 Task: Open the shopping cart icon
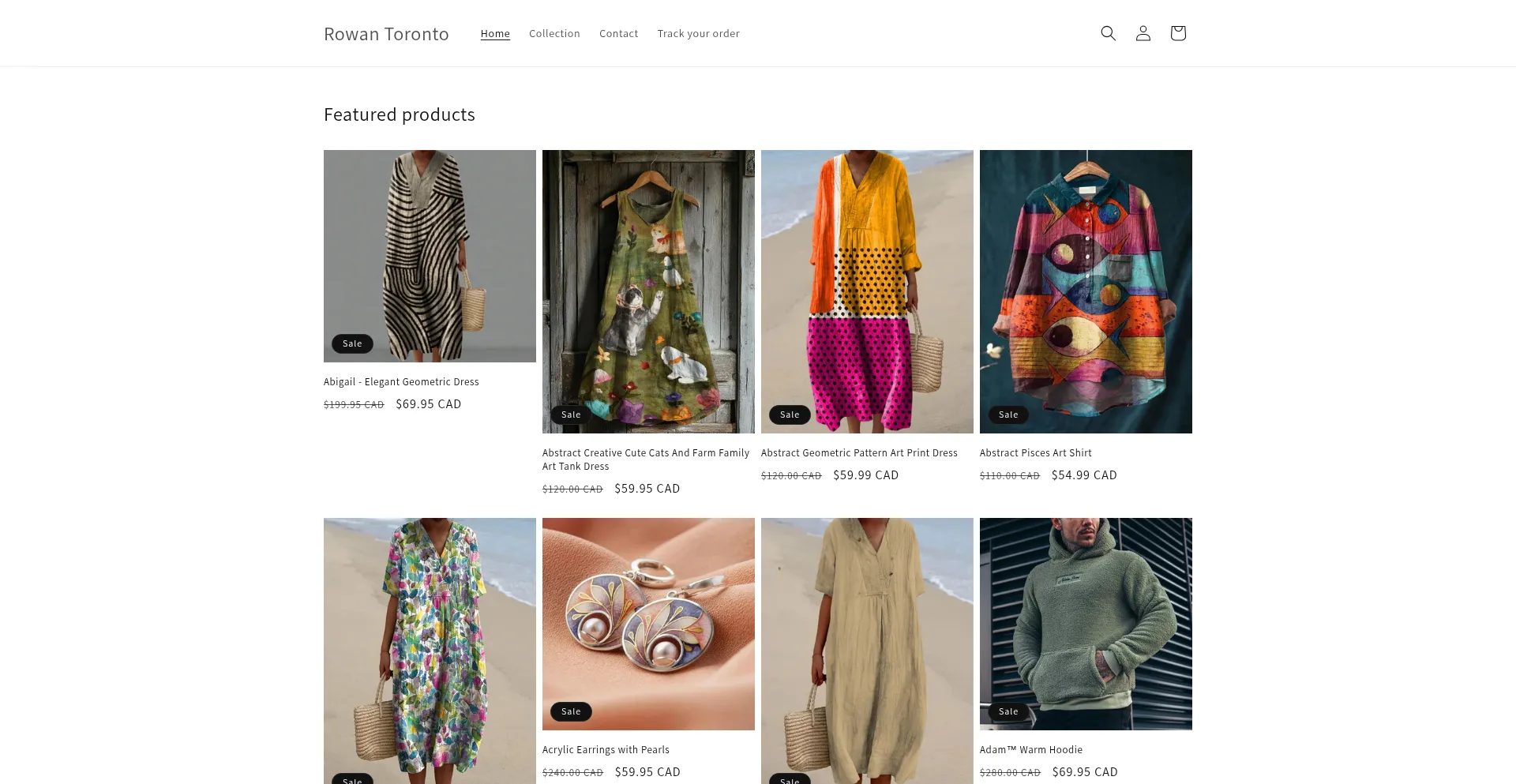1177,33
